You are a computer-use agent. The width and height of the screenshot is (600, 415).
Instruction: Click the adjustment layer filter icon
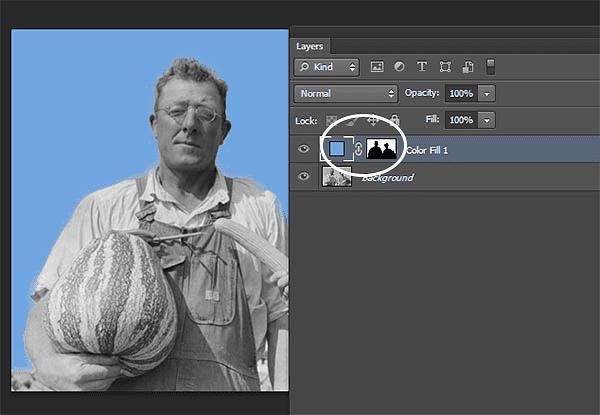(399, 67)
